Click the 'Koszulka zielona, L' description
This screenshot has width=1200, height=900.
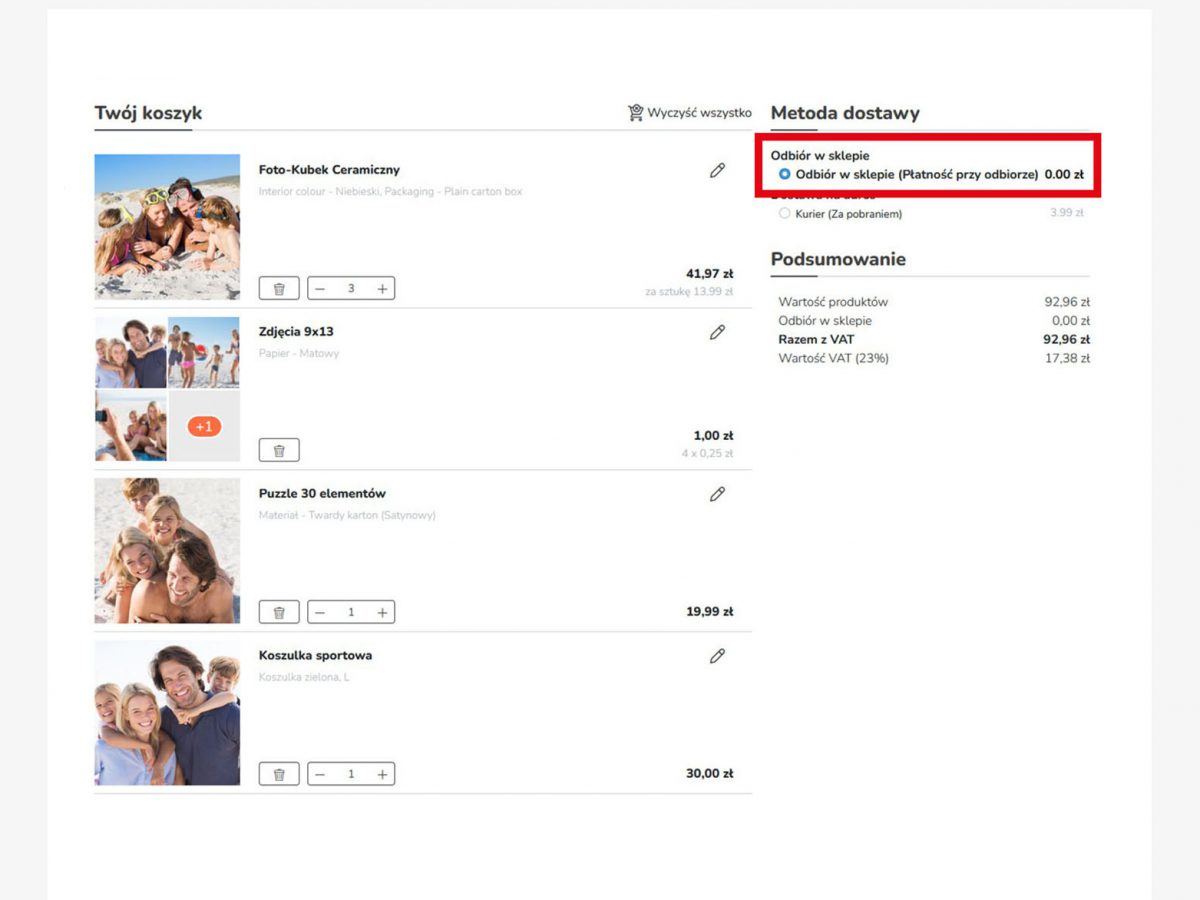(x=304, y=678)
